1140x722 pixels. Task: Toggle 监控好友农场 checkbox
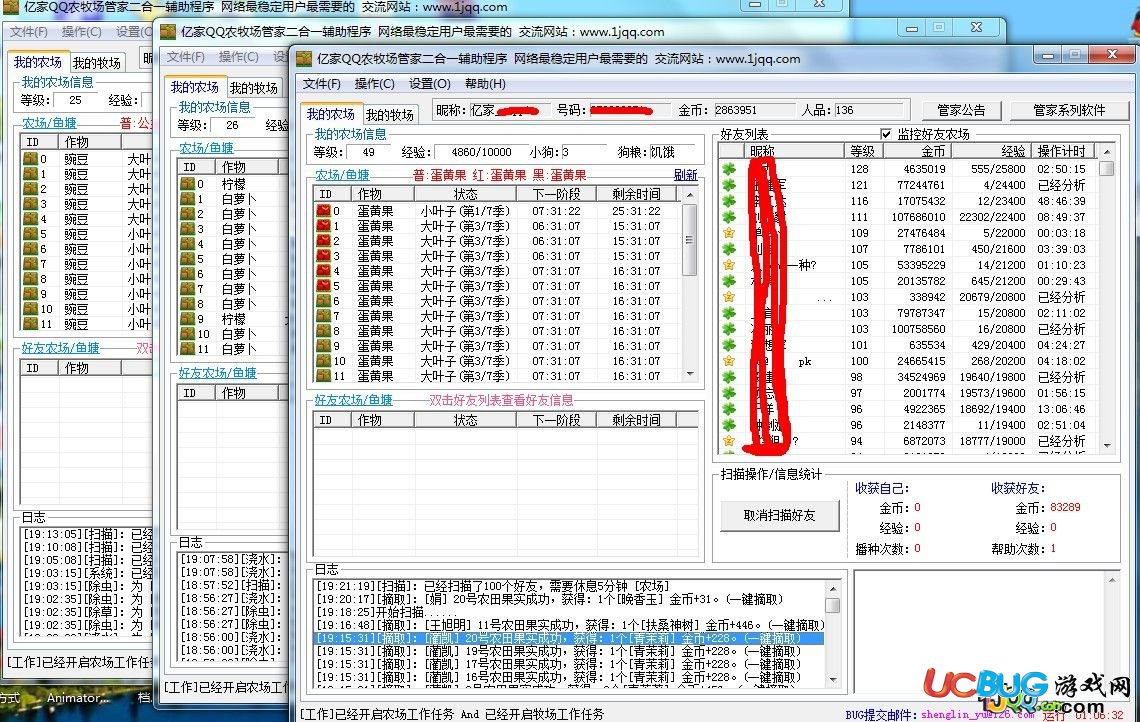[x=886, y=134]
